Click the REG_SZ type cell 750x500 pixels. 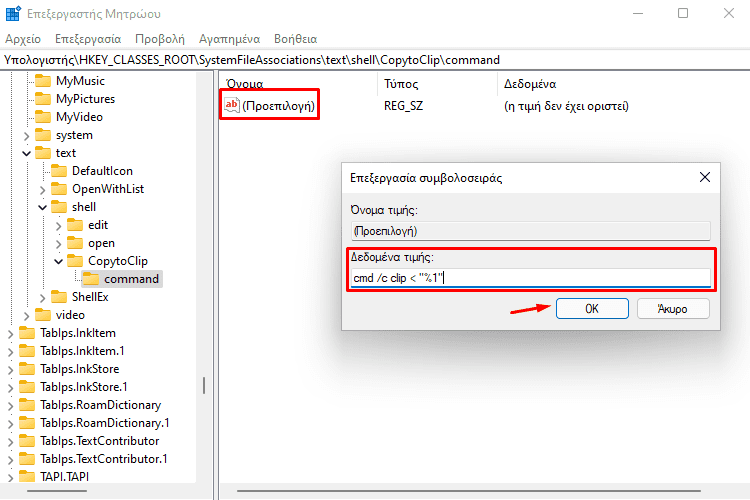403,106
